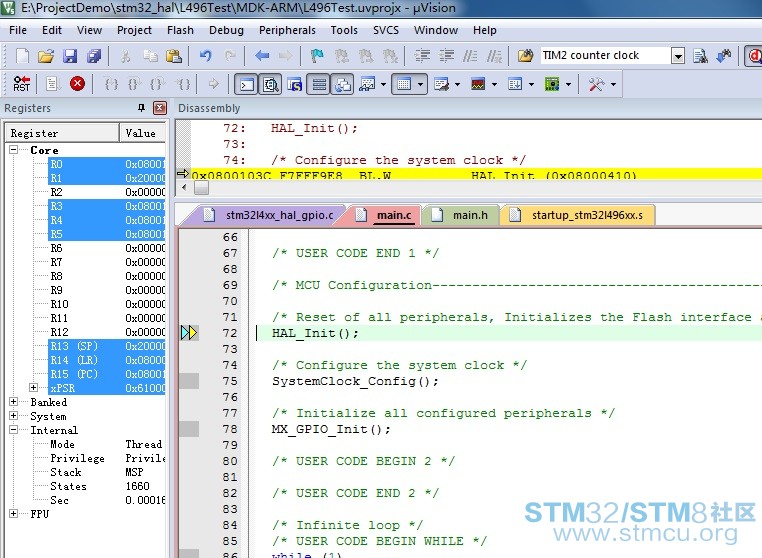Cut selection with the scissors icon
Image resolution: width=762 pixels, height=558 pixels.
pos(126,56)
